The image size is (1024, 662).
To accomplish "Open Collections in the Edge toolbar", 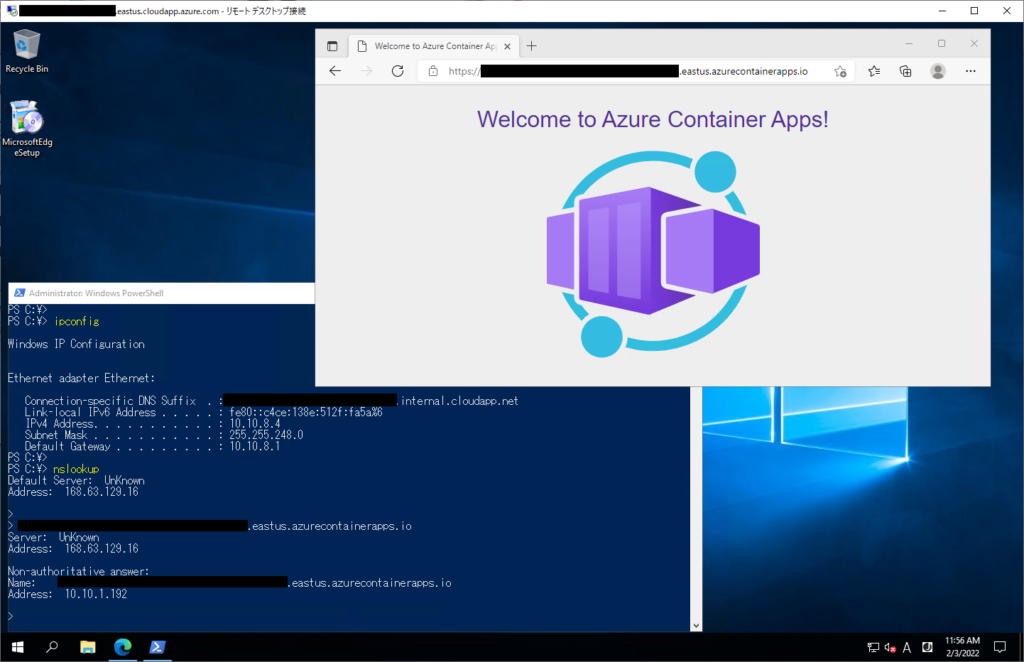I will (903, 71).
